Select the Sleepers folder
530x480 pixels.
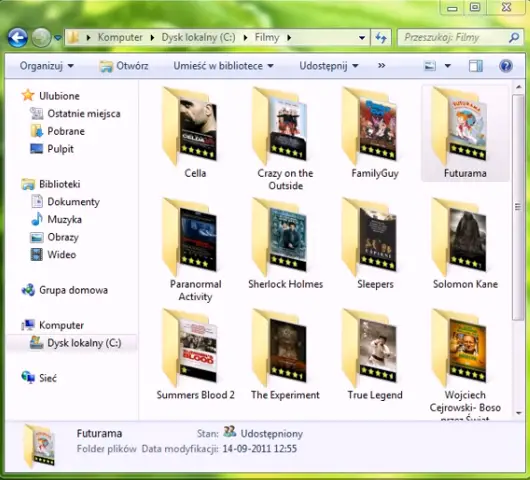click(x=375, y=244)
